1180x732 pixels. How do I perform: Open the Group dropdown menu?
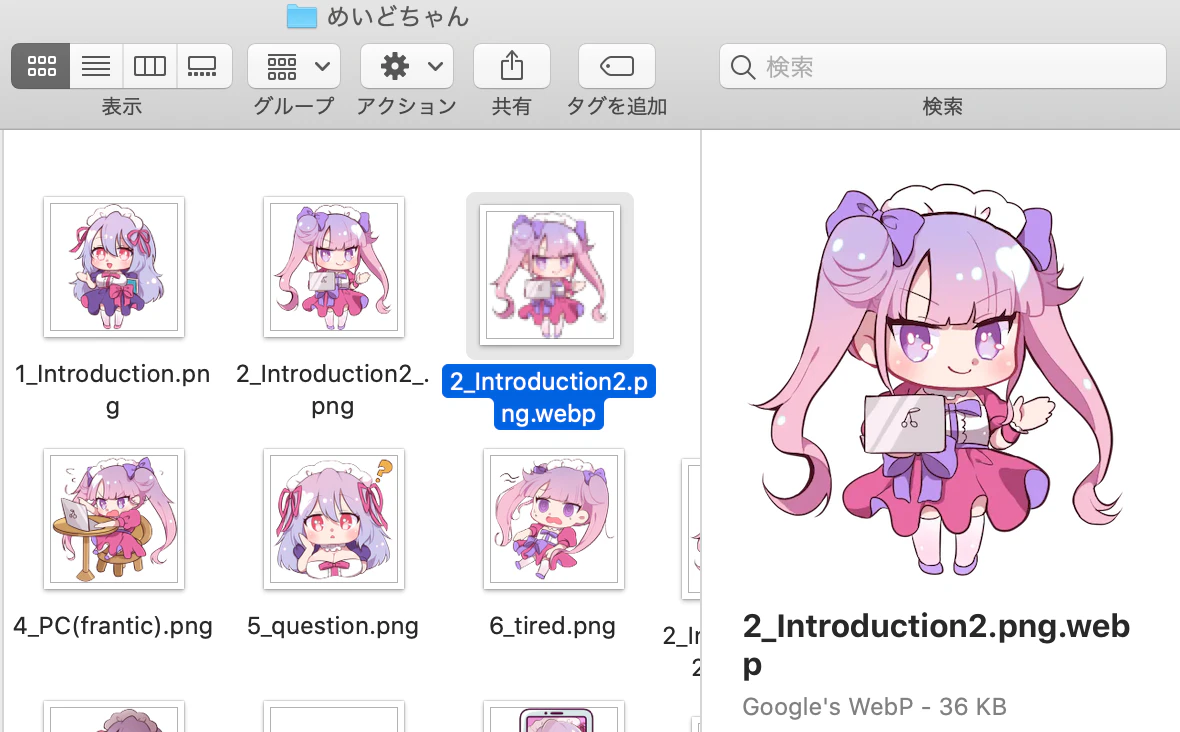(x=294, y=66)
